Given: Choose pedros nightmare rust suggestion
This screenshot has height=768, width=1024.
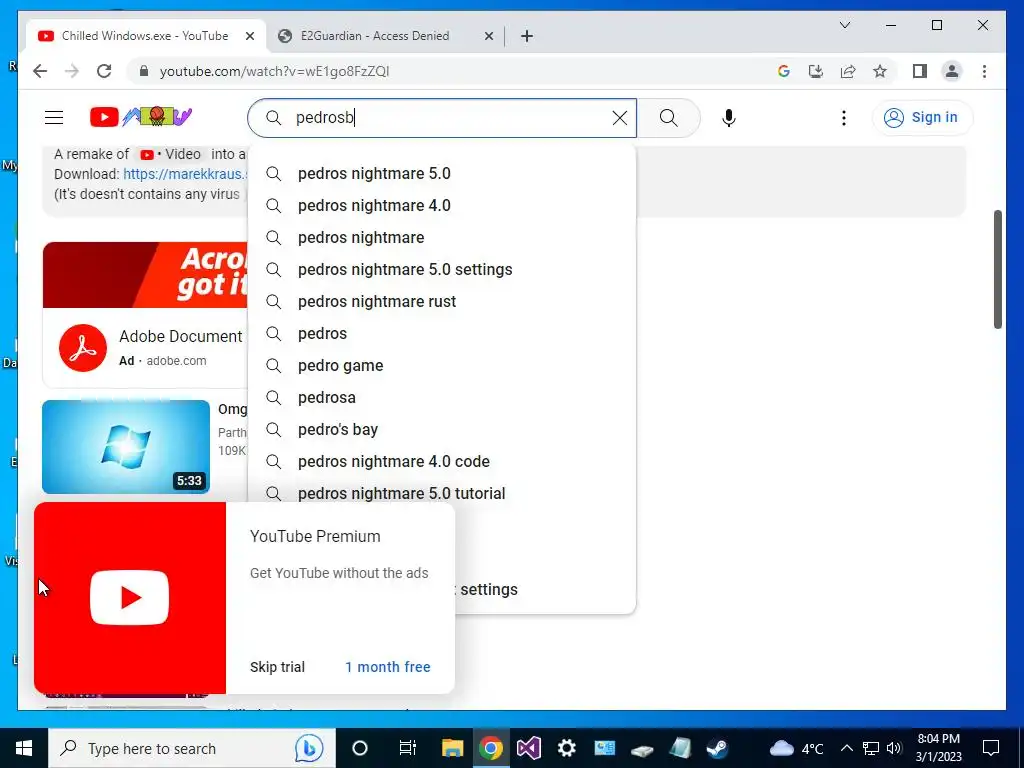Looking at the screenshot, I should coord(441,302).
